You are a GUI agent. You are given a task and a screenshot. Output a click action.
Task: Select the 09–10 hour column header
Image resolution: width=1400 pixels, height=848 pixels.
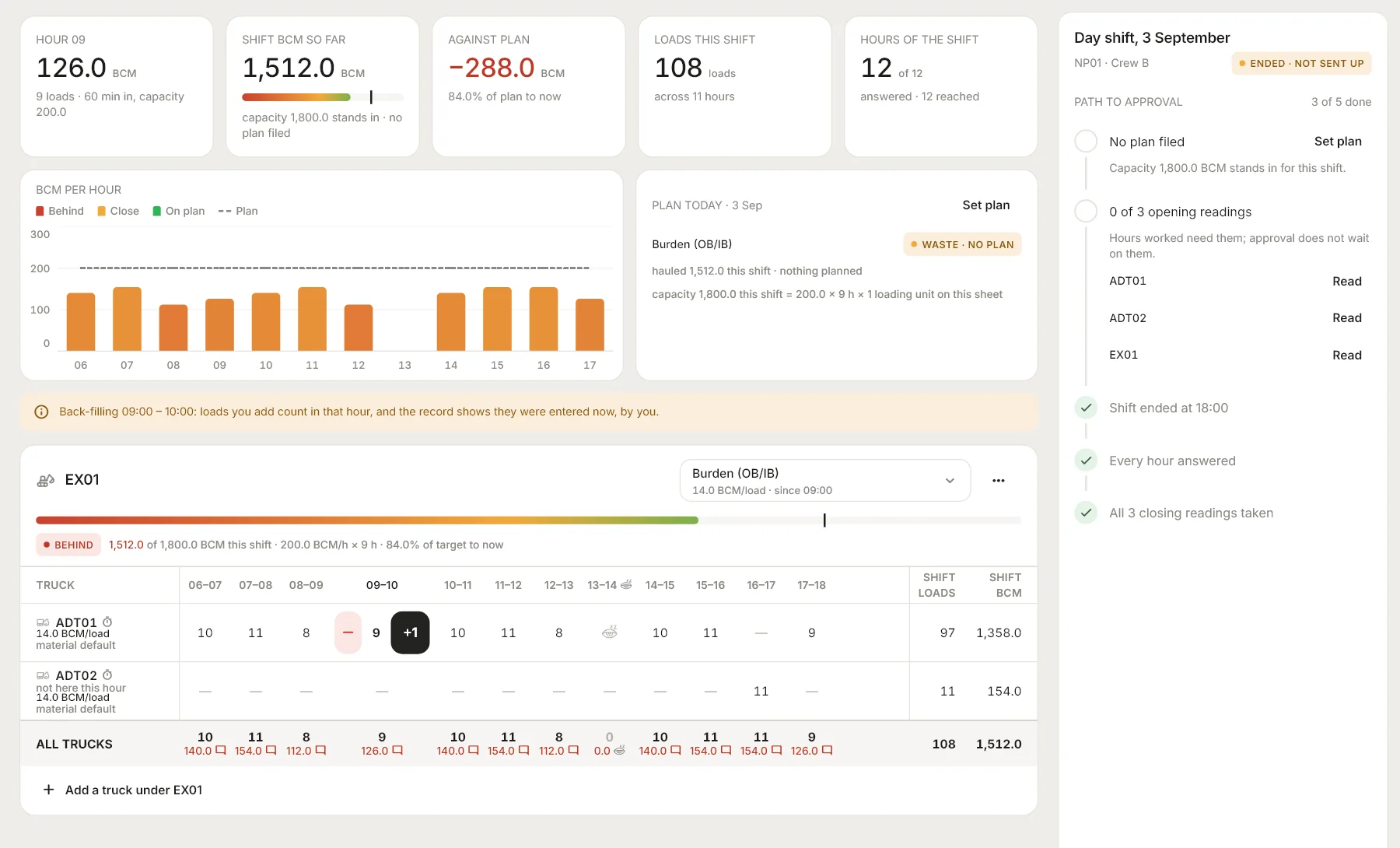[382, 585]
